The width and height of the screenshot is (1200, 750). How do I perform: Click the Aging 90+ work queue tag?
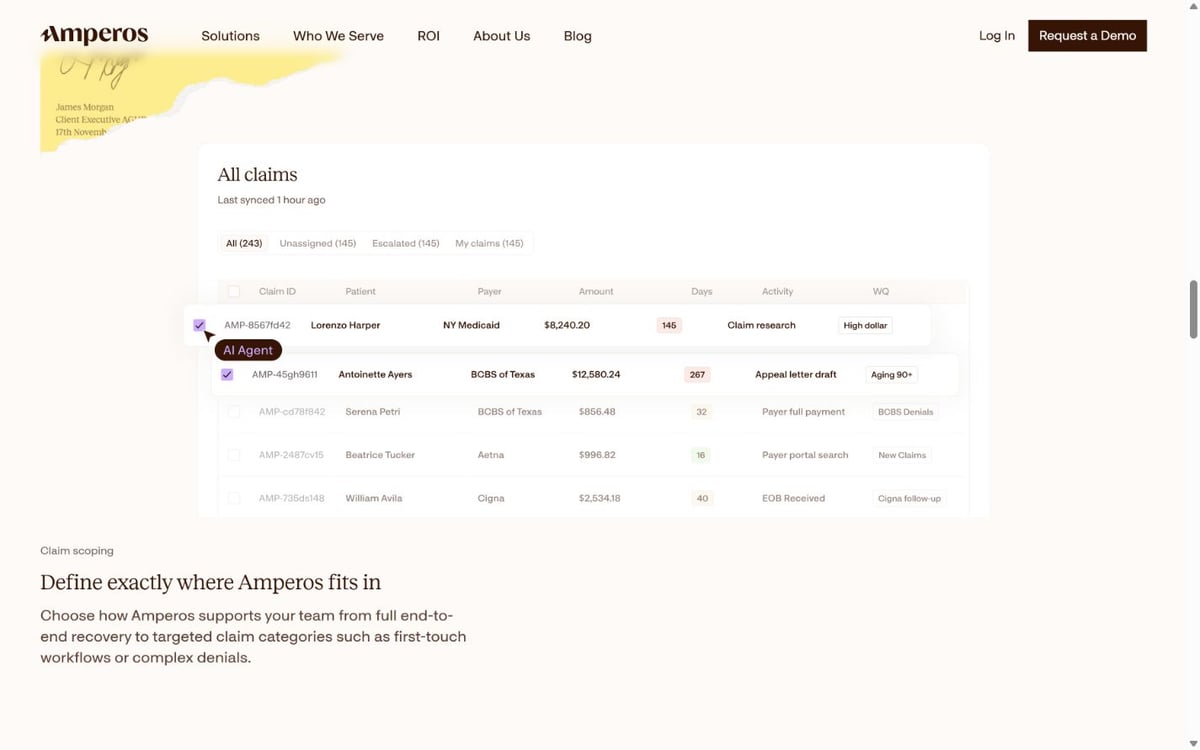(892, 375)
